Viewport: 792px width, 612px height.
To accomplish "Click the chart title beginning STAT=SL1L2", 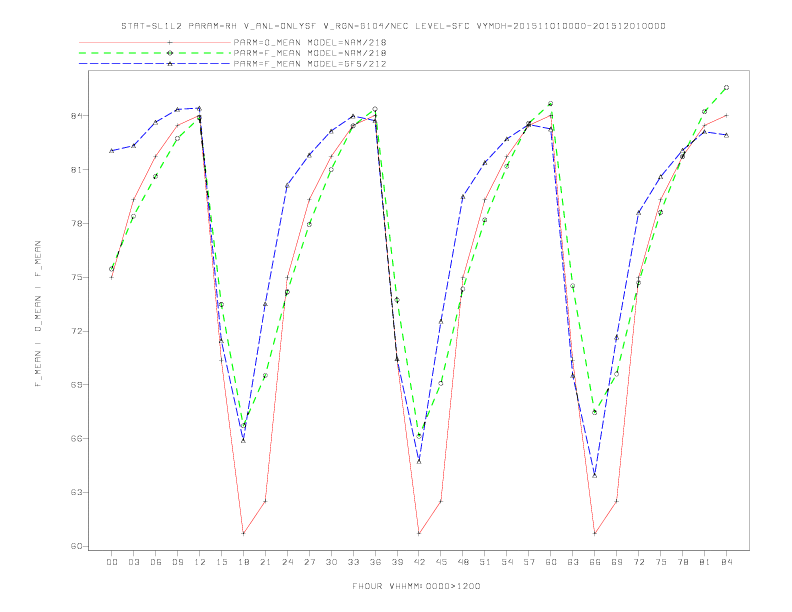I will tap(393, 26).
